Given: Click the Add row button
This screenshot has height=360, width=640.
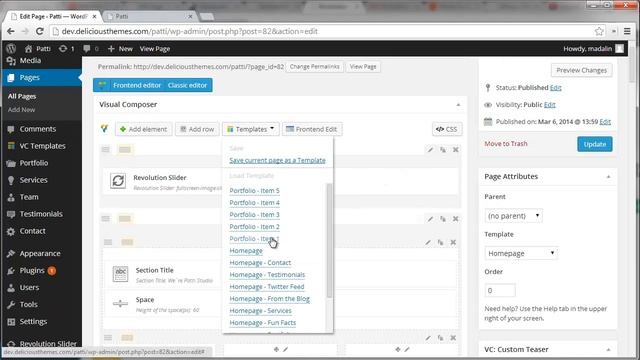Looking at the screenshot, I should [x=197, y=129].
